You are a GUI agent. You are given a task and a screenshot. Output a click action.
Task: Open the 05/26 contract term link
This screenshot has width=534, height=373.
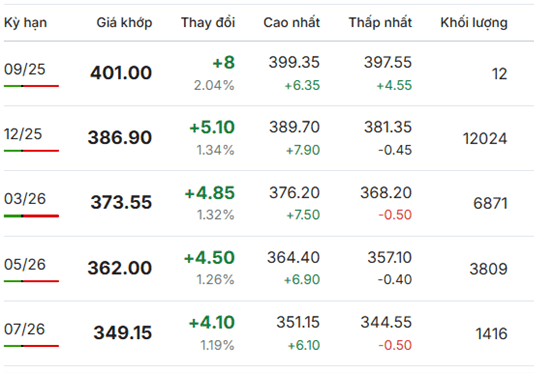(25, 265)
